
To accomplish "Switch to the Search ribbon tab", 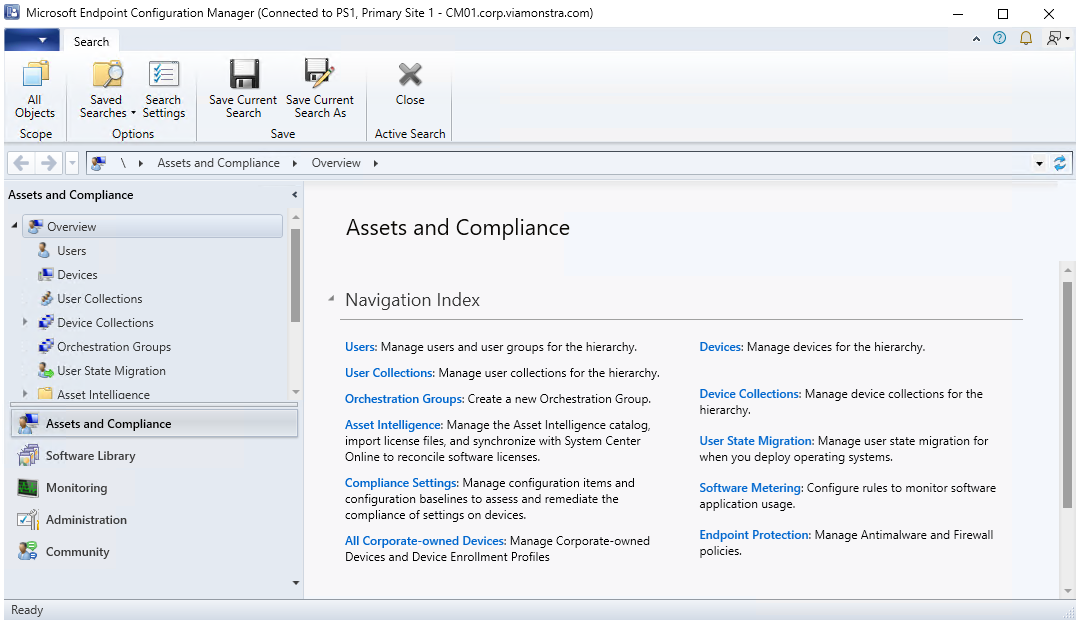I will click(91, 41).
